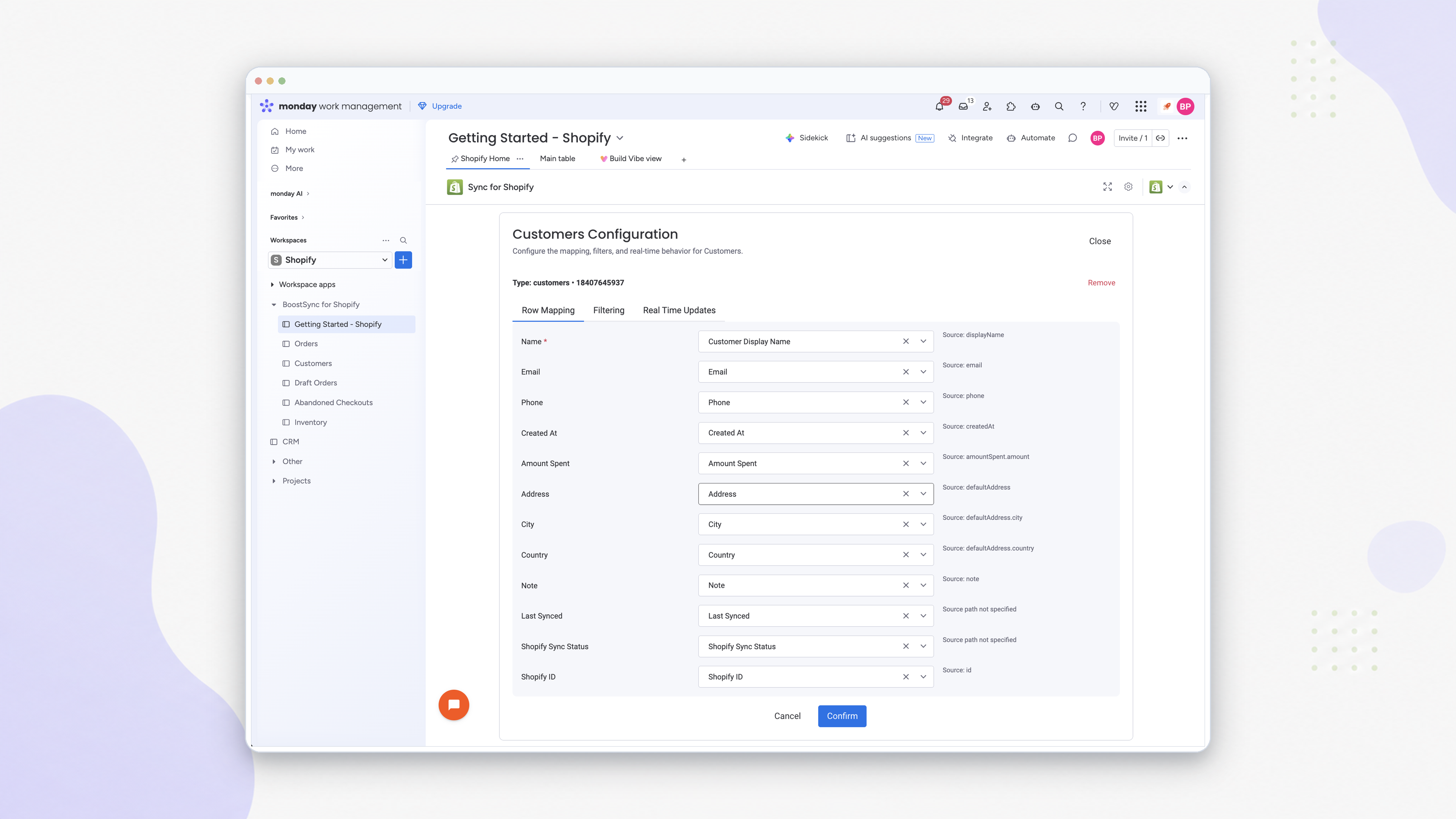Expand the Other folder
This screenshot has height=819, width=1456.
pyautogui.click(x=274, y=462)
